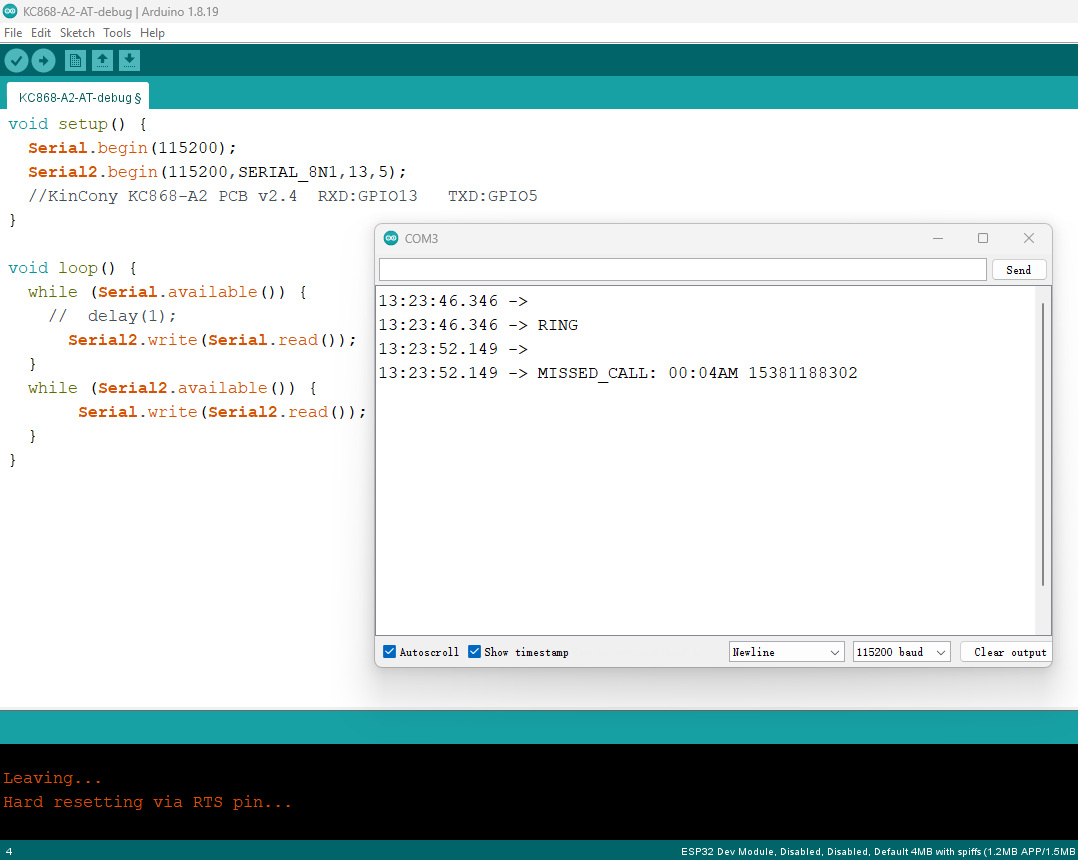
Task: Click the Clear output button
Action: coord(1005,652)
